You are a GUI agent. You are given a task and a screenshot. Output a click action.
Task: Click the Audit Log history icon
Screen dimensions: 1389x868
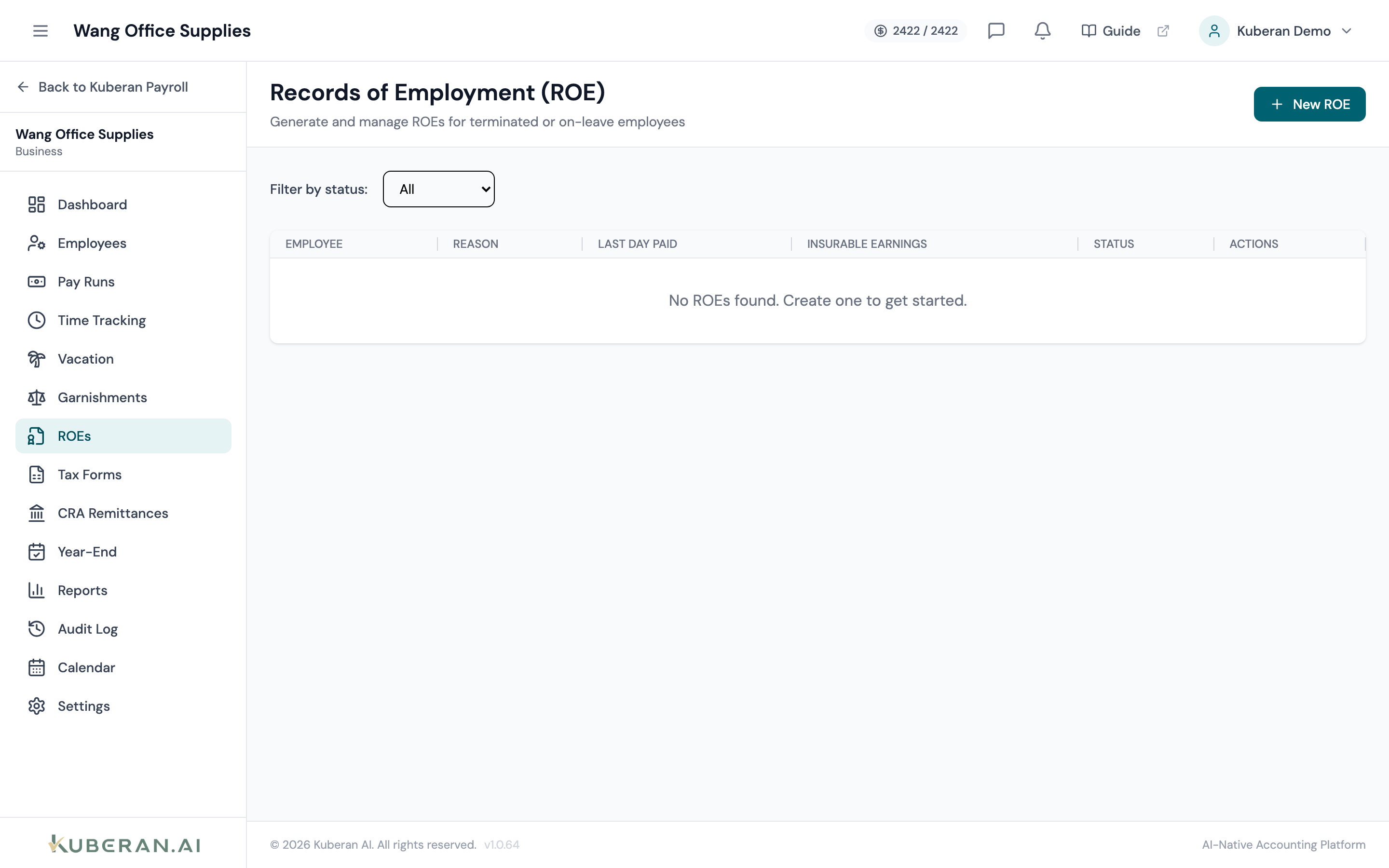tap(37, 629)
